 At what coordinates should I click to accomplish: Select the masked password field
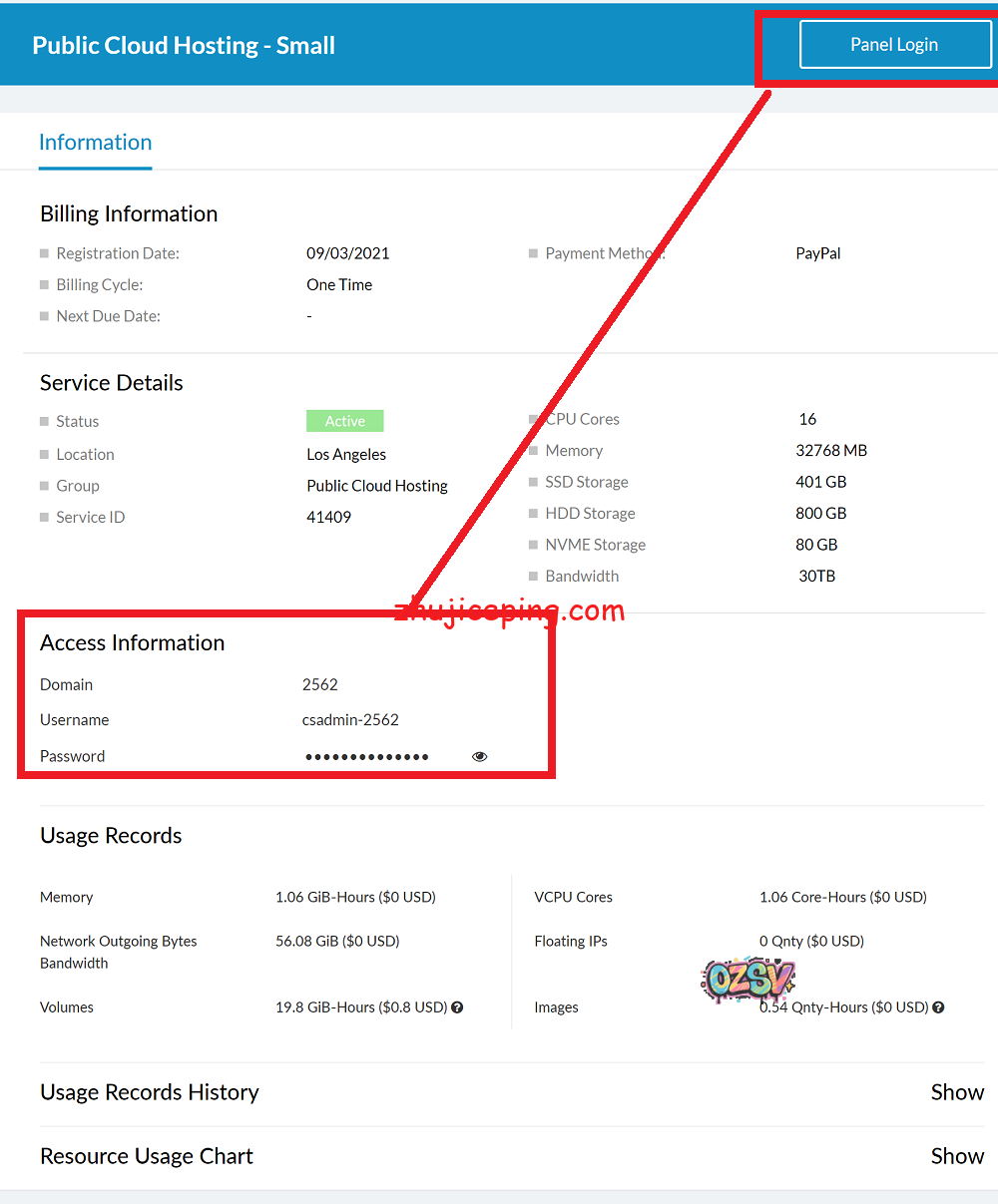point(366,757)
